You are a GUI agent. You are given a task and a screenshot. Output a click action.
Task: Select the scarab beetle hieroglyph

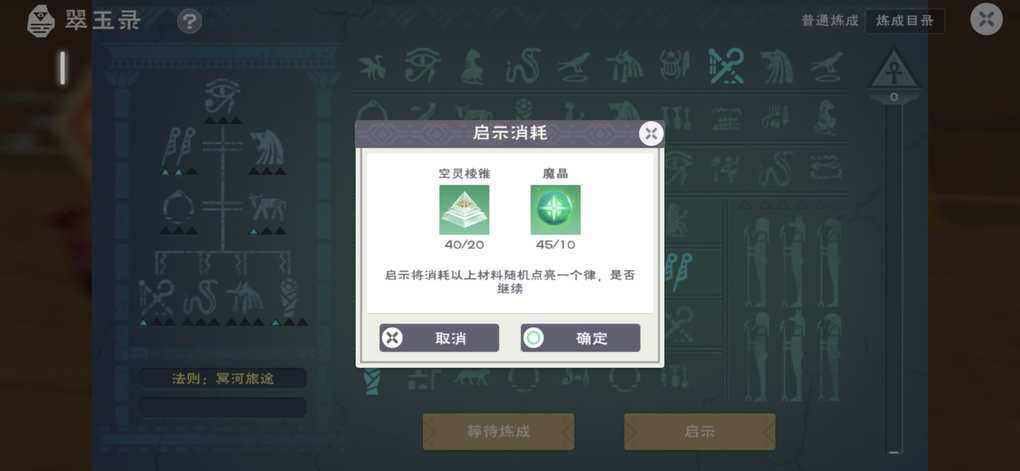pos(675,66)
